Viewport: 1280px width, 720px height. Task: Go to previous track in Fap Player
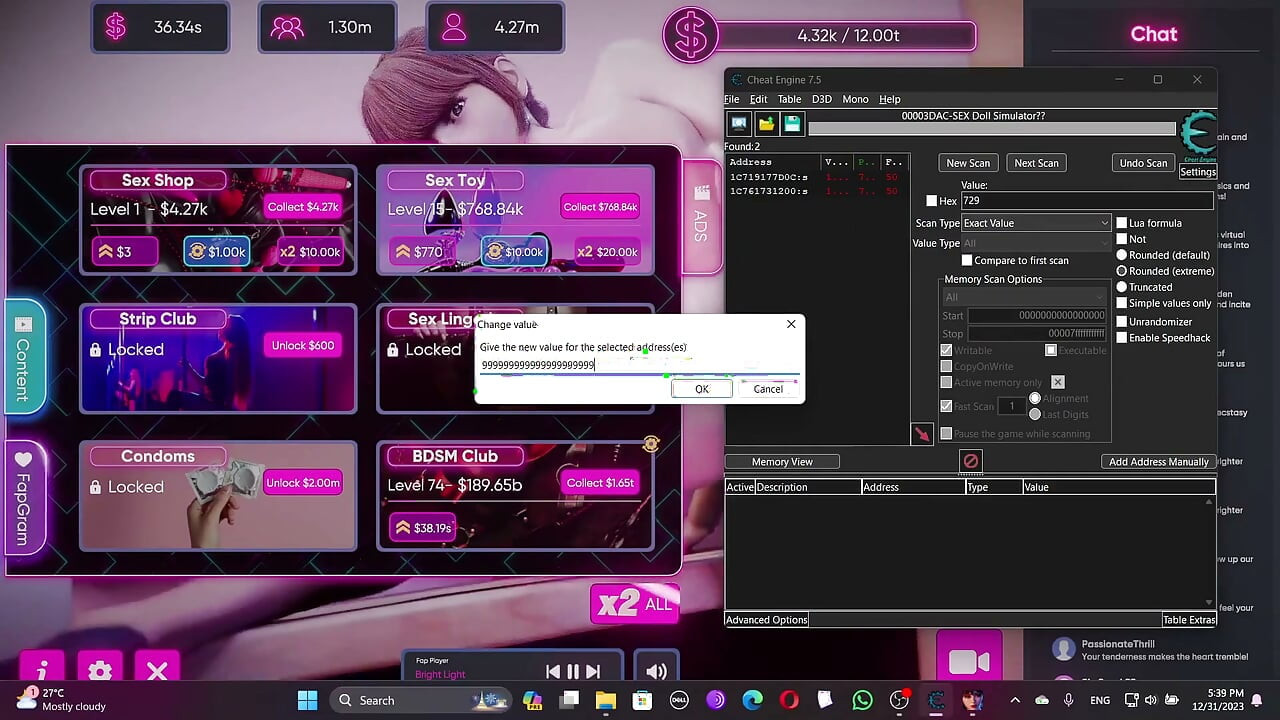point(553,672)
